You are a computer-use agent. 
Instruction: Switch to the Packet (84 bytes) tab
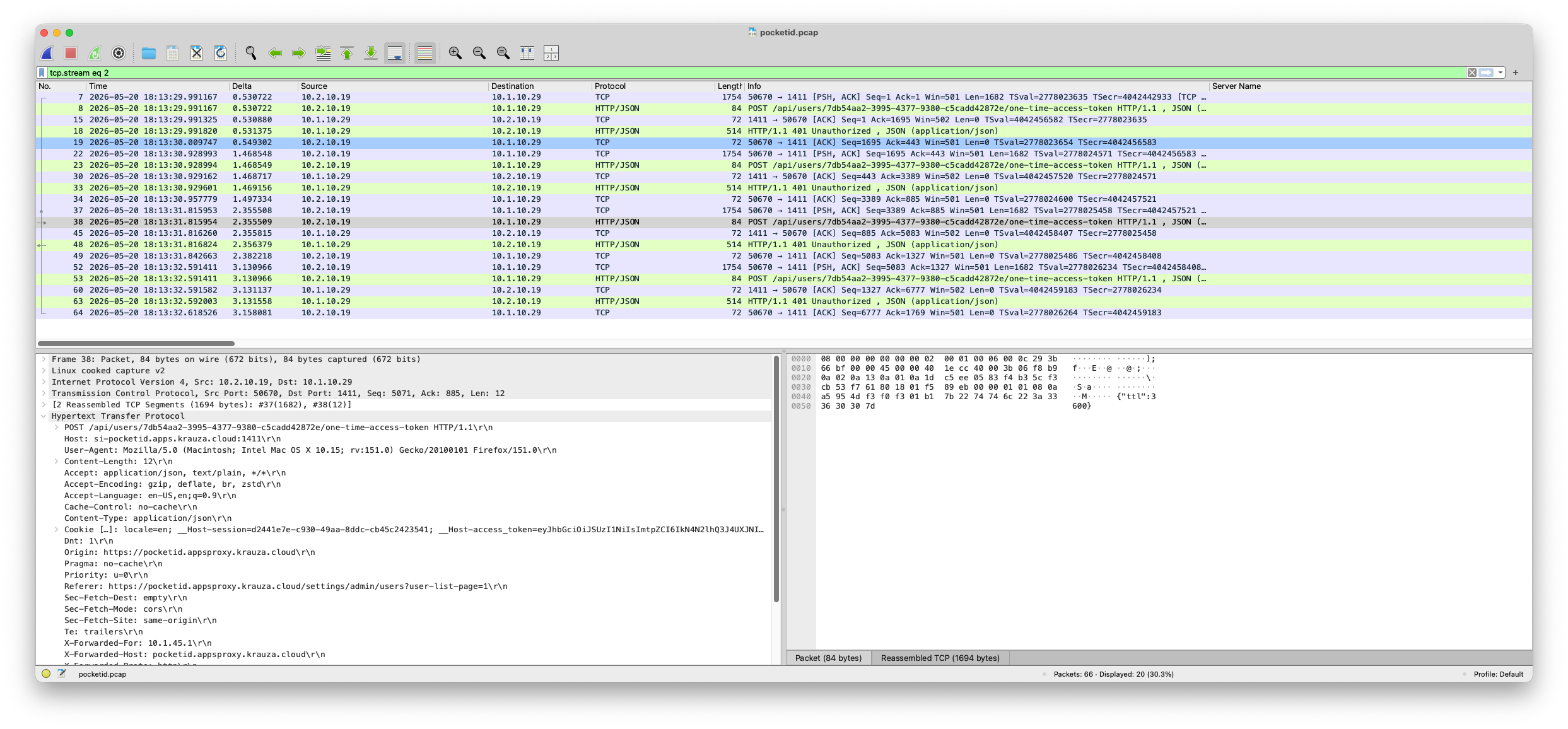click(828, 658)
